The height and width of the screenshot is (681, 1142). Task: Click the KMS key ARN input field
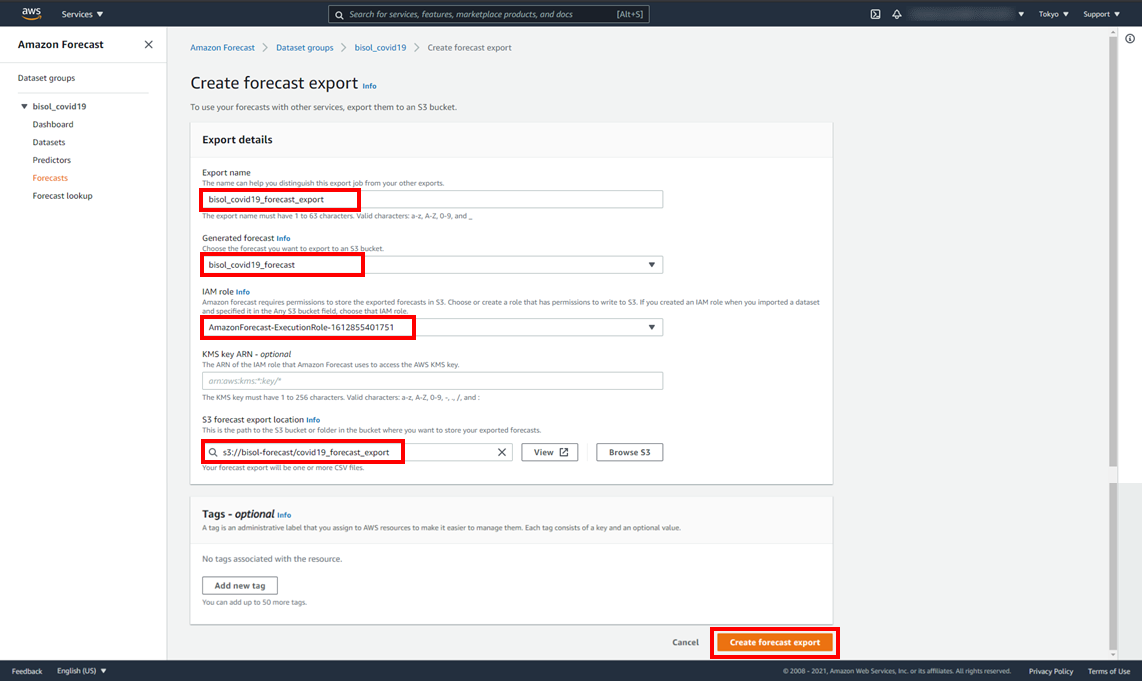432,381
